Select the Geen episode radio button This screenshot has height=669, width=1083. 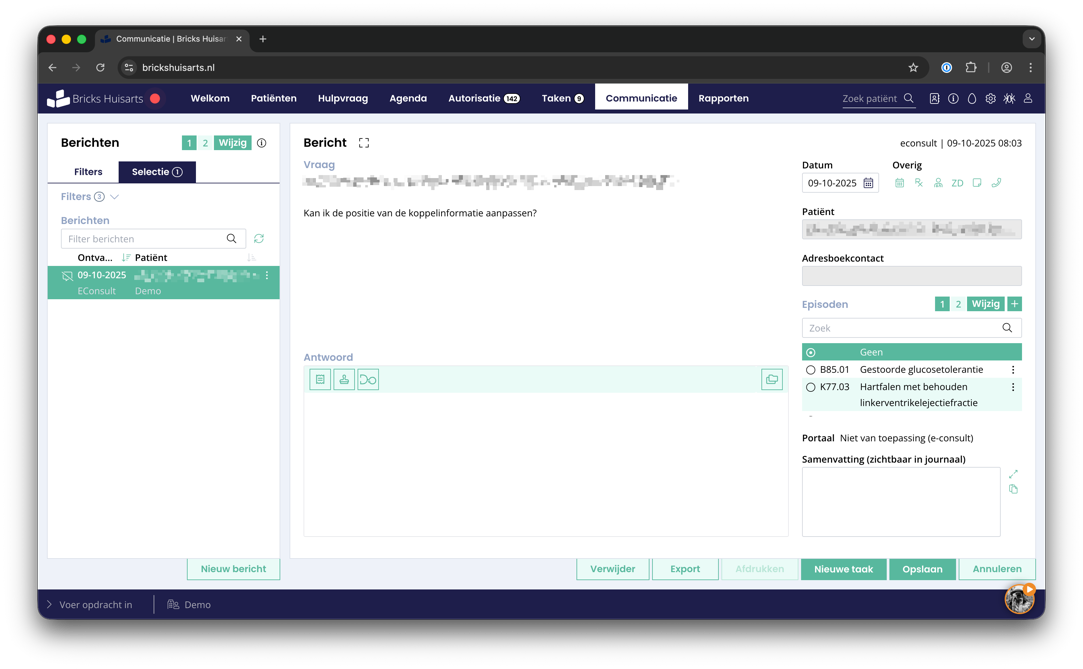(x=811, y=352)
